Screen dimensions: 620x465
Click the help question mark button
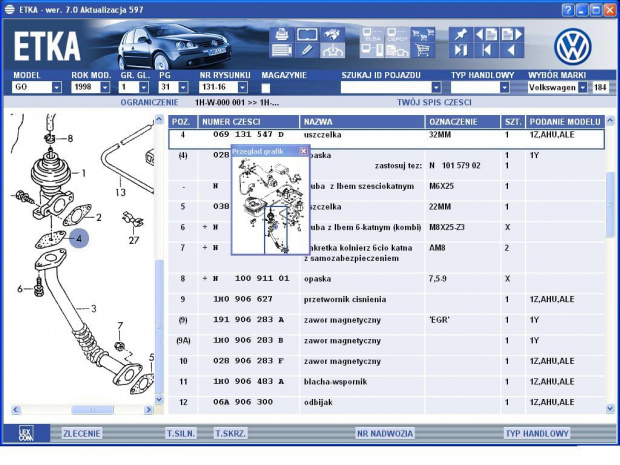tap(567, 10)
